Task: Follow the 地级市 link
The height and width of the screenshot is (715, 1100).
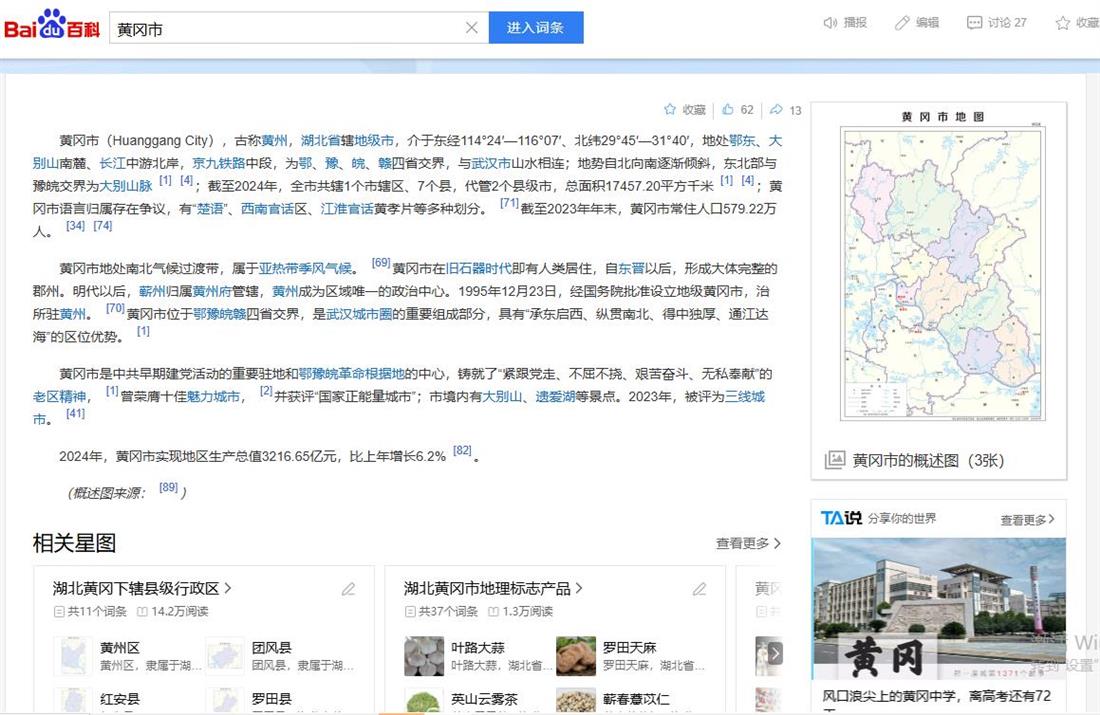Action: 374,140
